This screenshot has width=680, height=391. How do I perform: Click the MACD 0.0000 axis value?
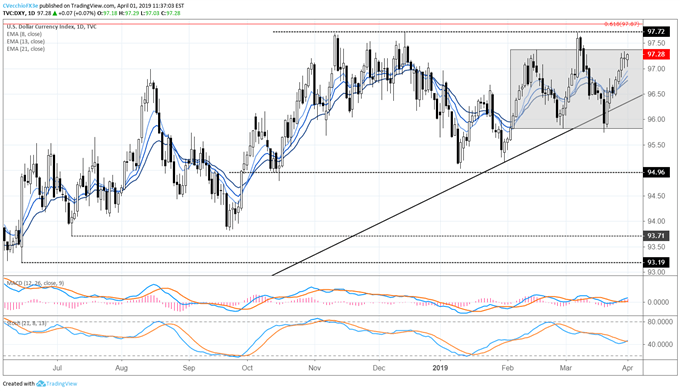(658, 302)
